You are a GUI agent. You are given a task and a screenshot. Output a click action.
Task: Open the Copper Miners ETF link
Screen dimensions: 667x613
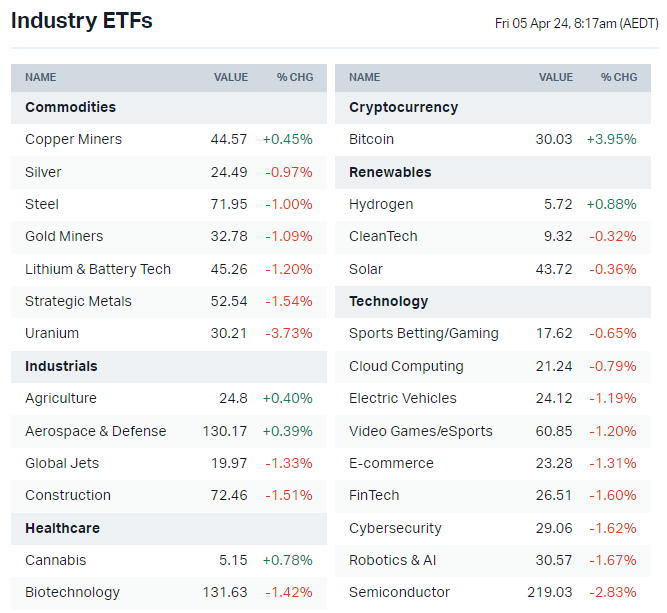73,140
